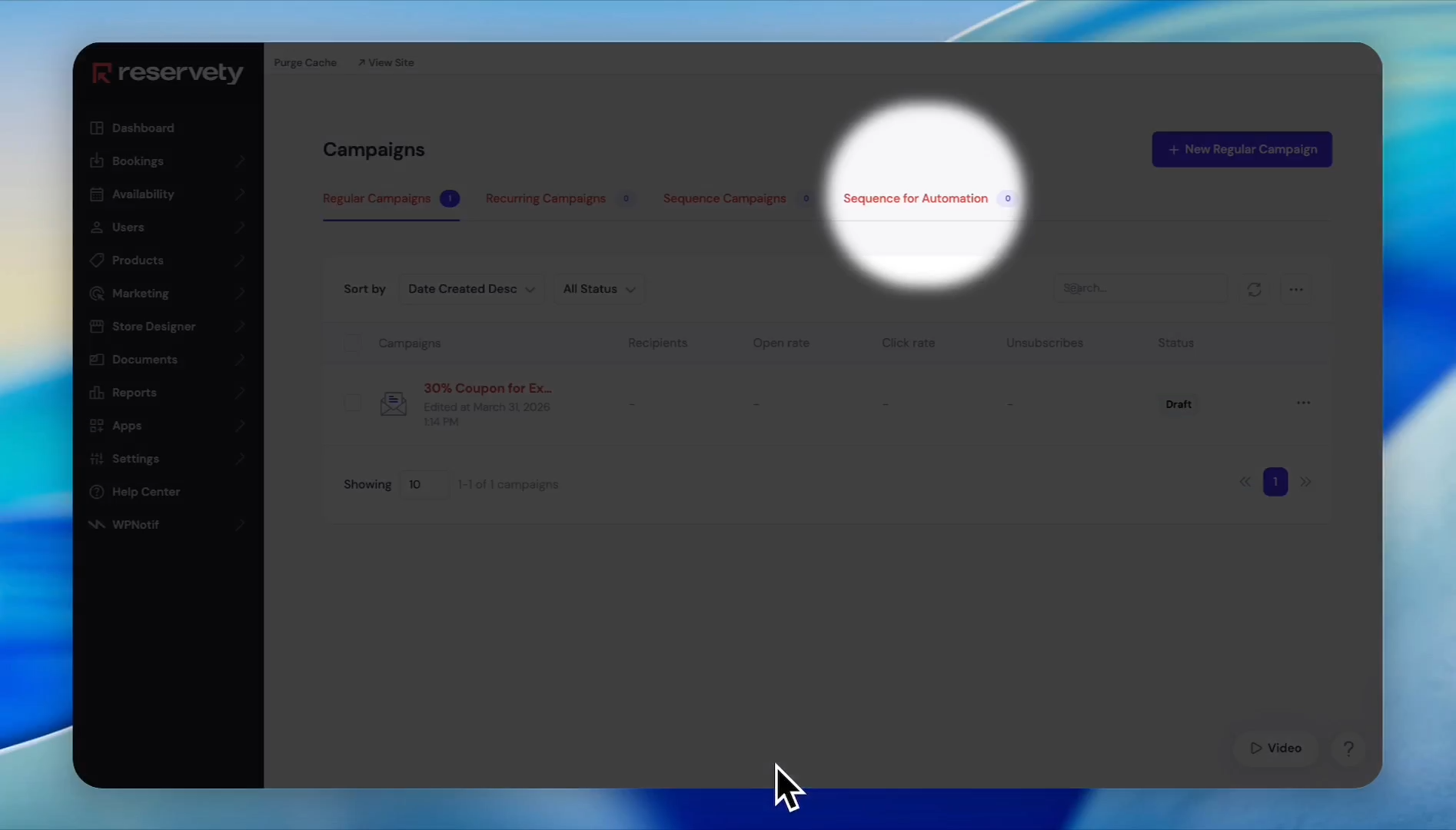Click the Settings sliders icon
The width and height of the screenshot is (1456, 830).
(97, 458)
